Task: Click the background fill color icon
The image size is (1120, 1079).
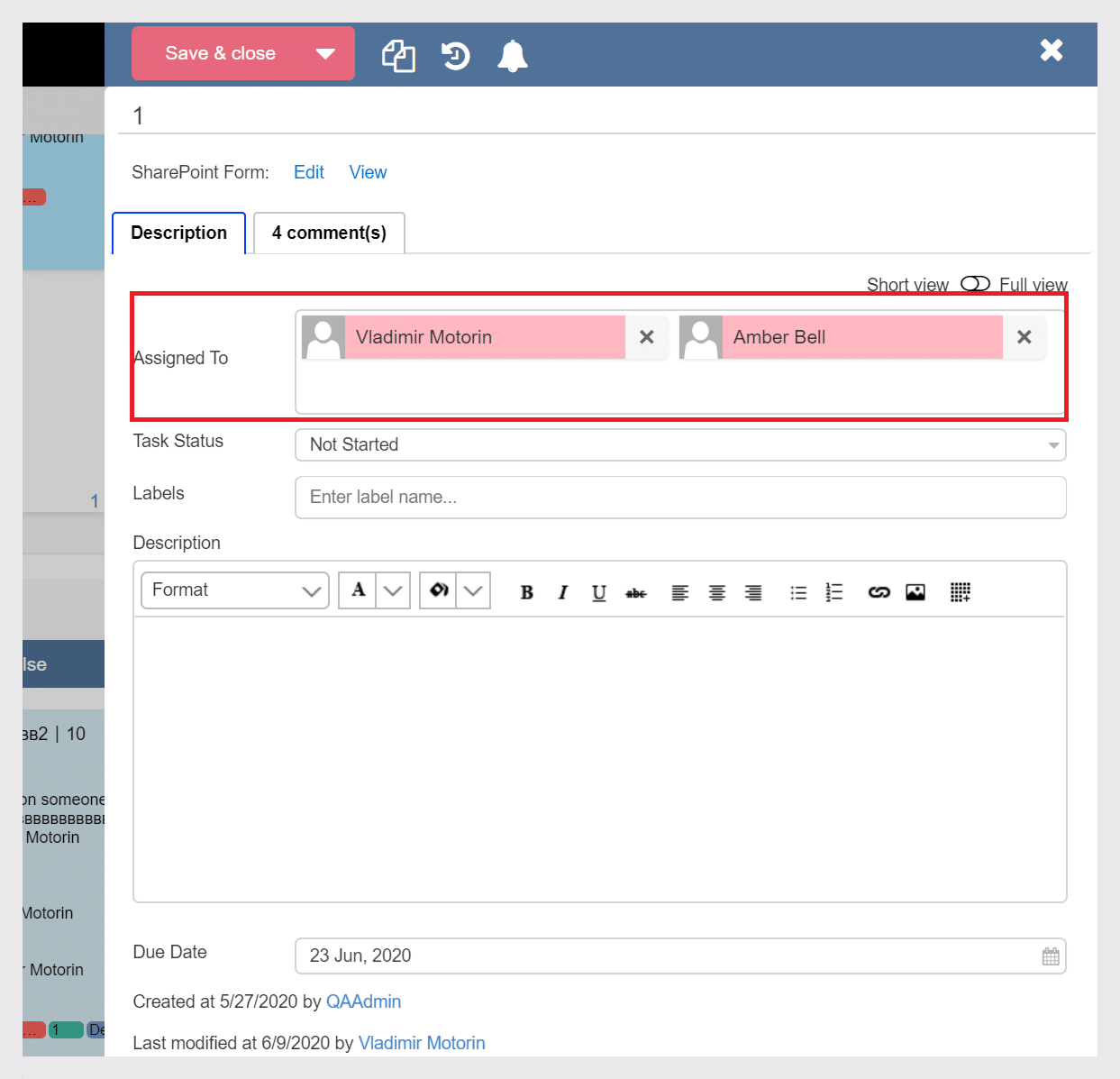Action: [438, 590]
